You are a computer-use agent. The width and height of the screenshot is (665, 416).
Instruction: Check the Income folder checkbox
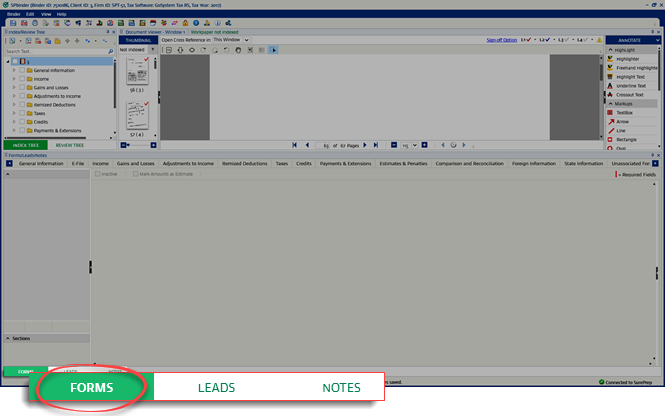(x=22, y=79)
